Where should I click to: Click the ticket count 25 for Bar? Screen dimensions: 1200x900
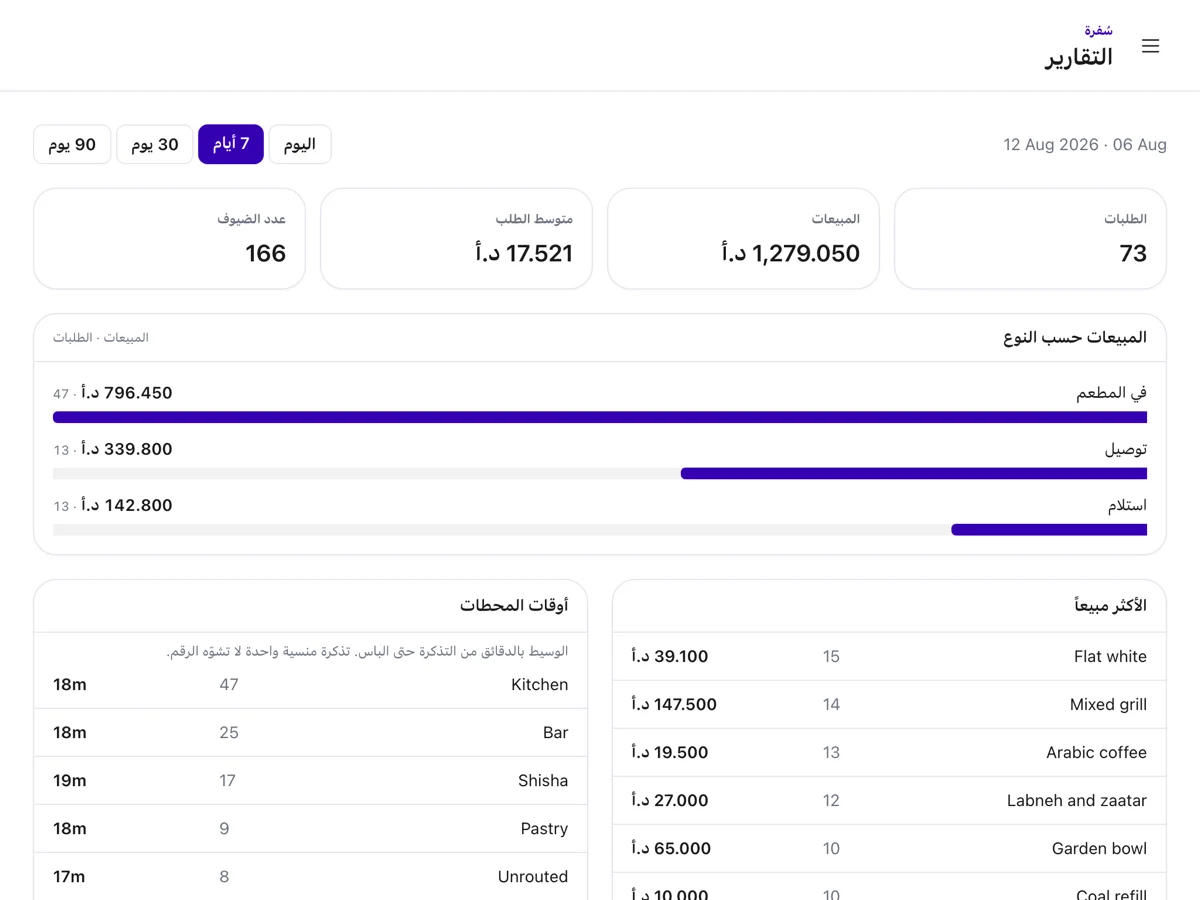pos(229,733)
